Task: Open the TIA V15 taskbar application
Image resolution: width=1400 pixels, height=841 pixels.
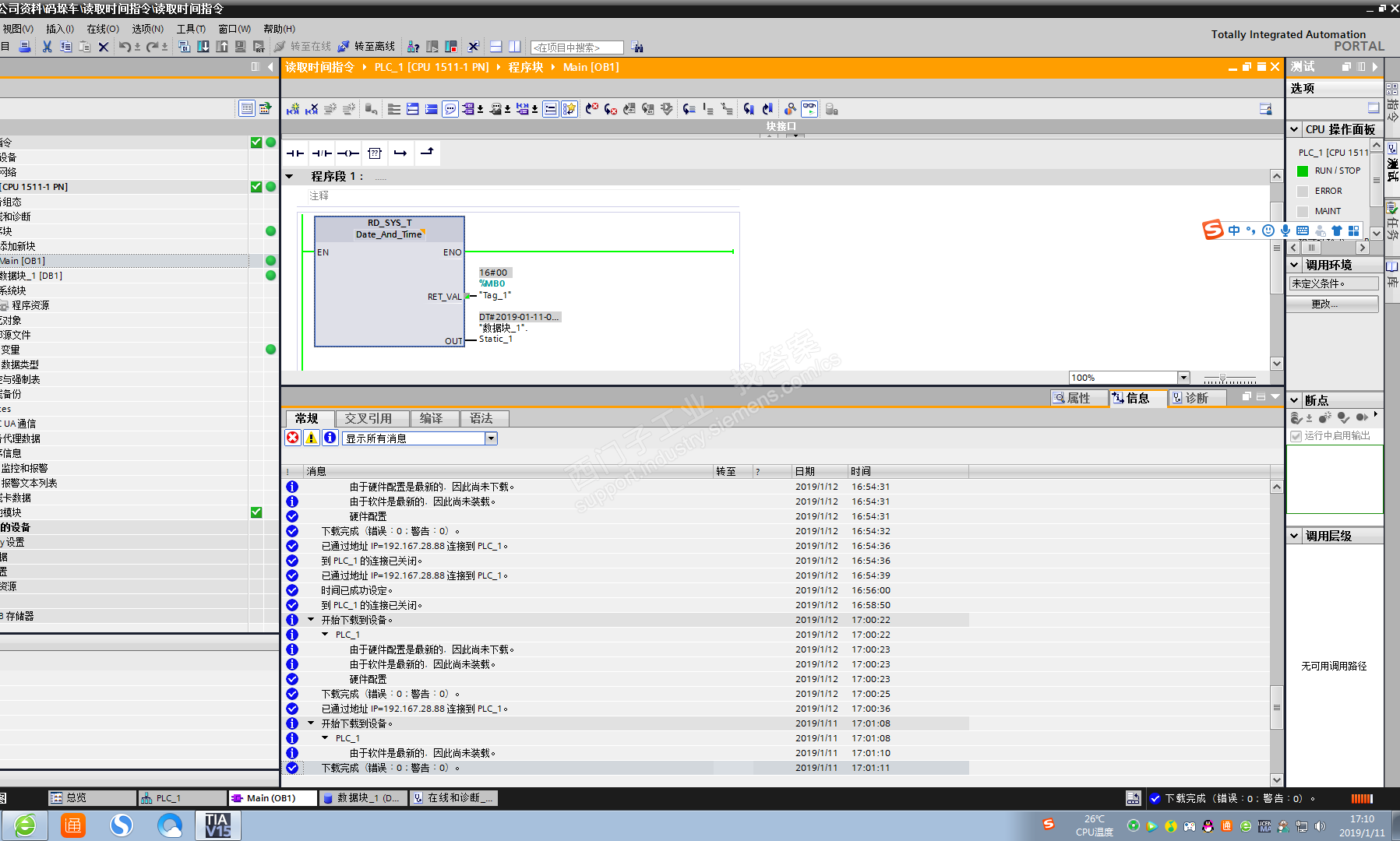Action: coord(217,825)
